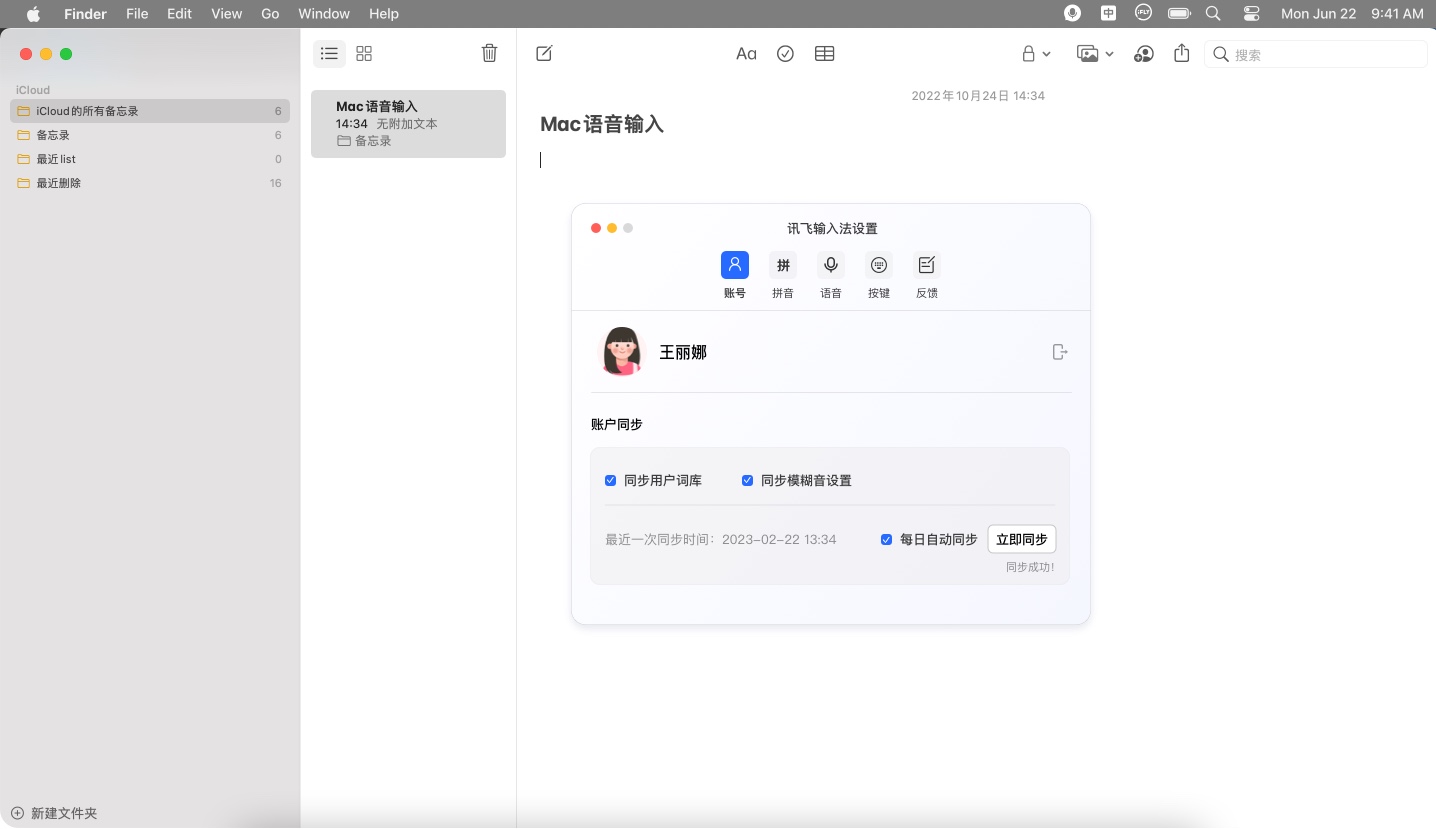Open the Window menu

(x=324, y=13)
